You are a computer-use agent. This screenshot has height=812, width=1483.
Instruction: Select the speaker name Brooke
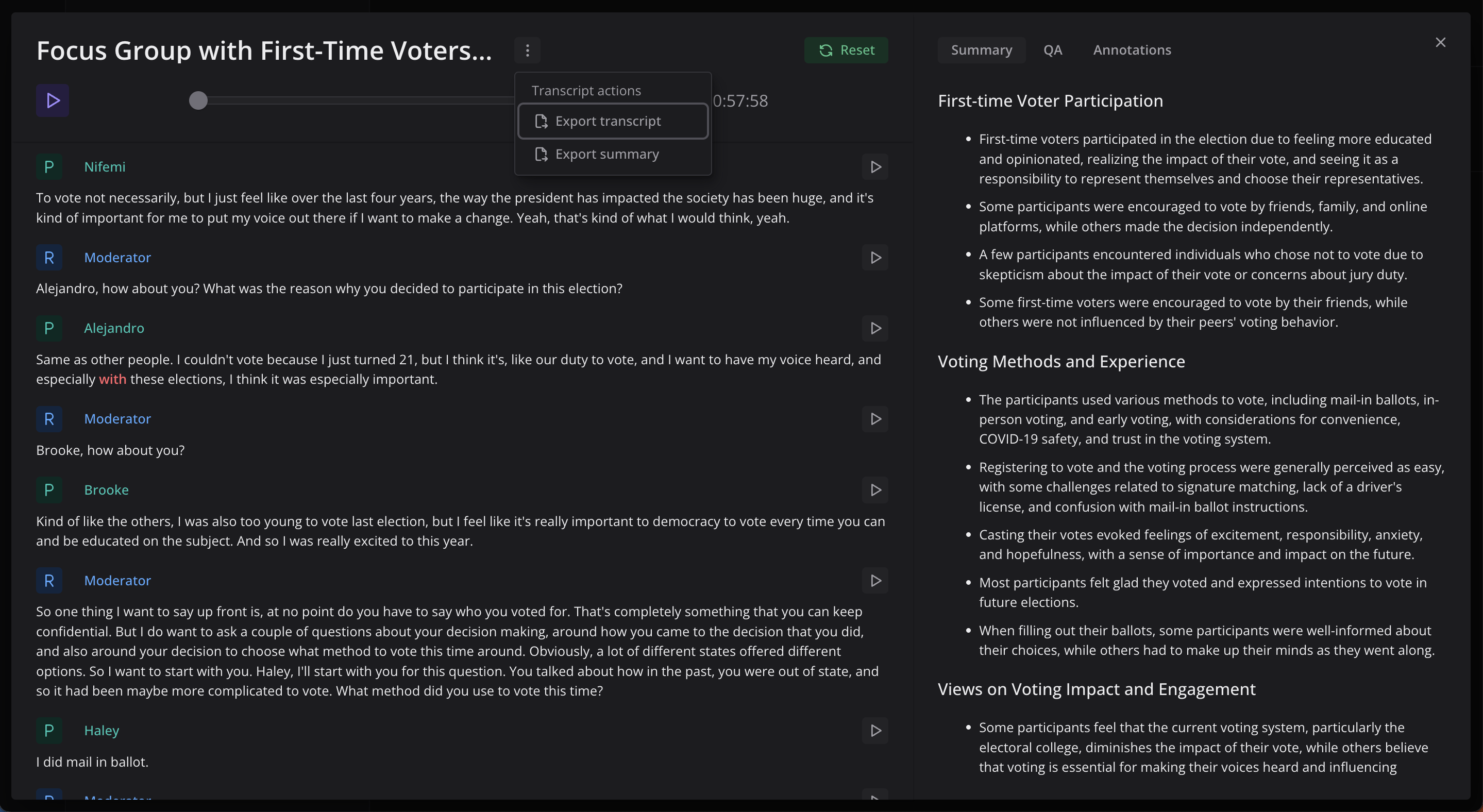107,490
